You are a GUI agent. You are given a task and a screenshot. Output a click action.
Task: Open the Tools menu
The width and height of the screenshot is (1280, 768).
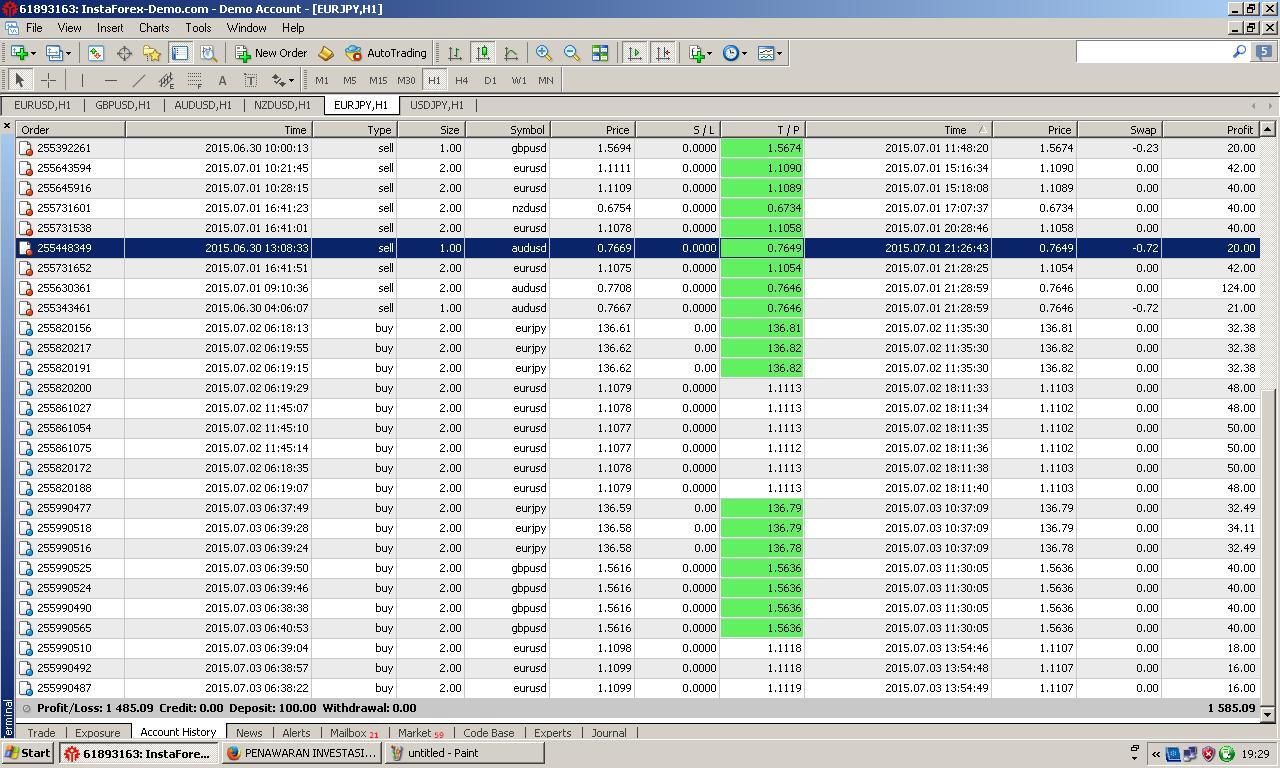(x=198, y=28)
